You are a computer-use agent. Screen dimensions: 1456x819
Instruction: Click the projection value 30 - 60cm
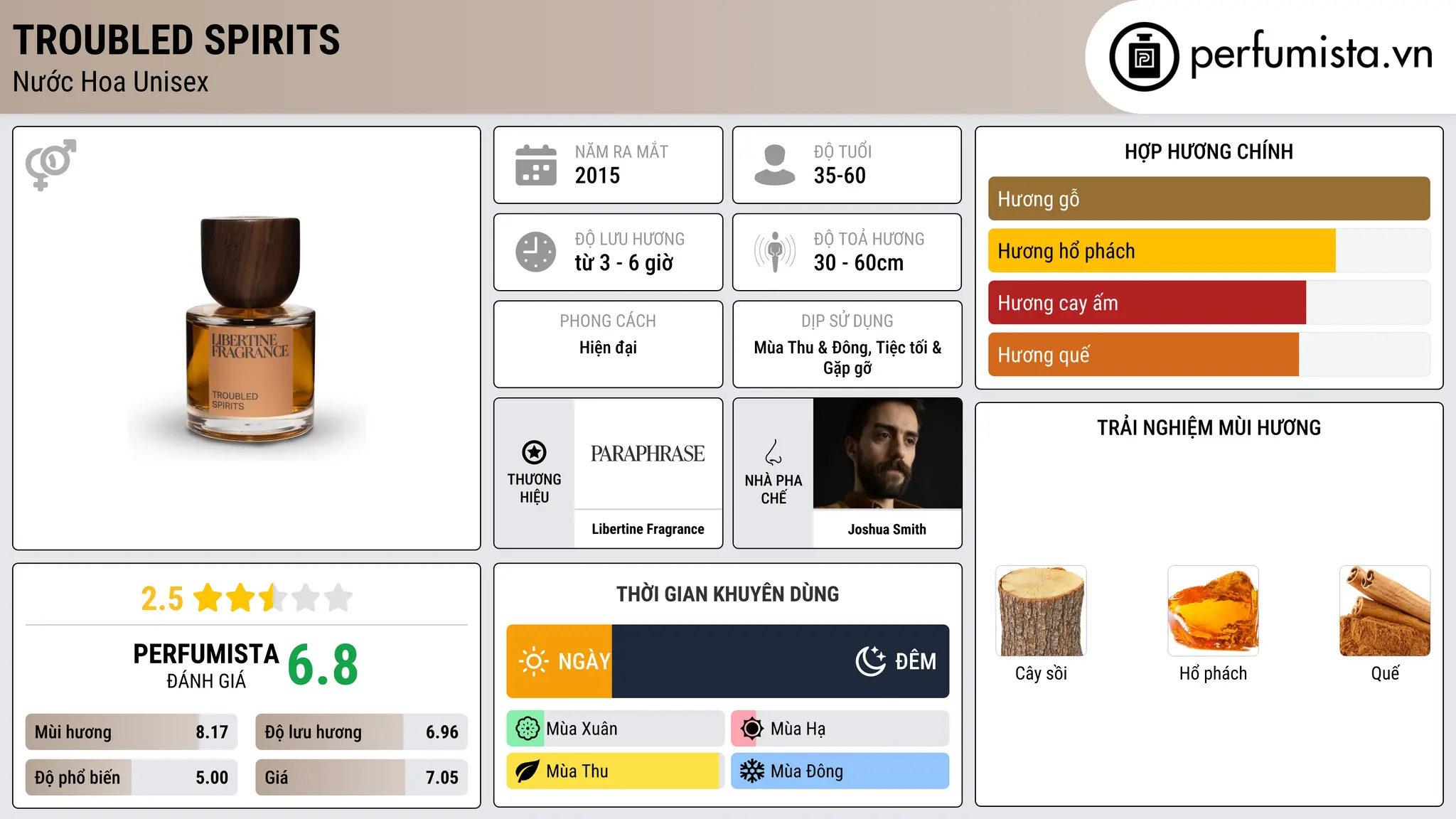point(859,263)
